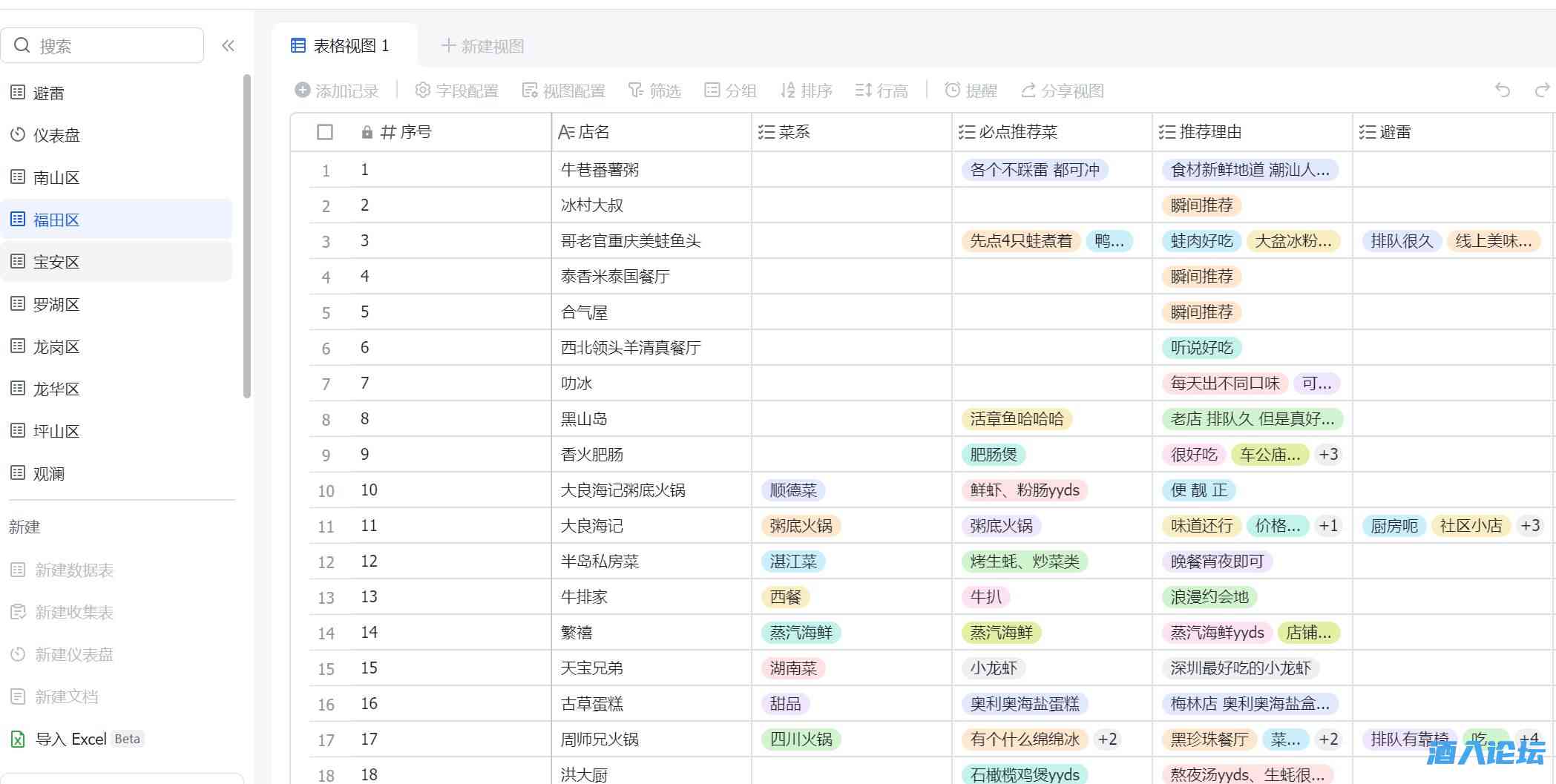This screenshot has height=784, width=1556.
Task: Click the redo arrow icon
Action: (1542, 90)
